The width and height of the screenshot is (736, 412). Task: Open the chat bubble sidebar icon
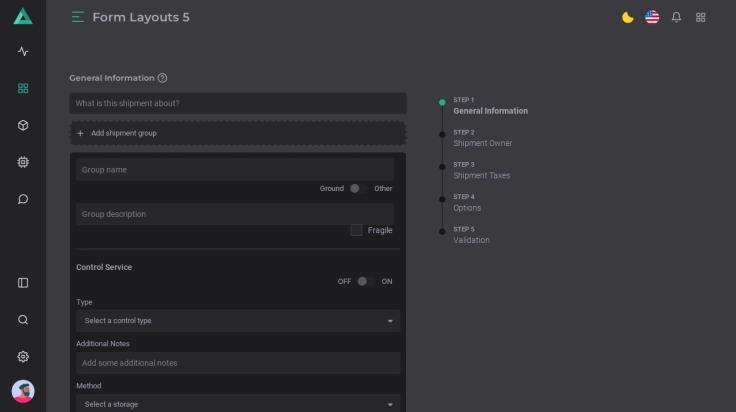(23, 199)
